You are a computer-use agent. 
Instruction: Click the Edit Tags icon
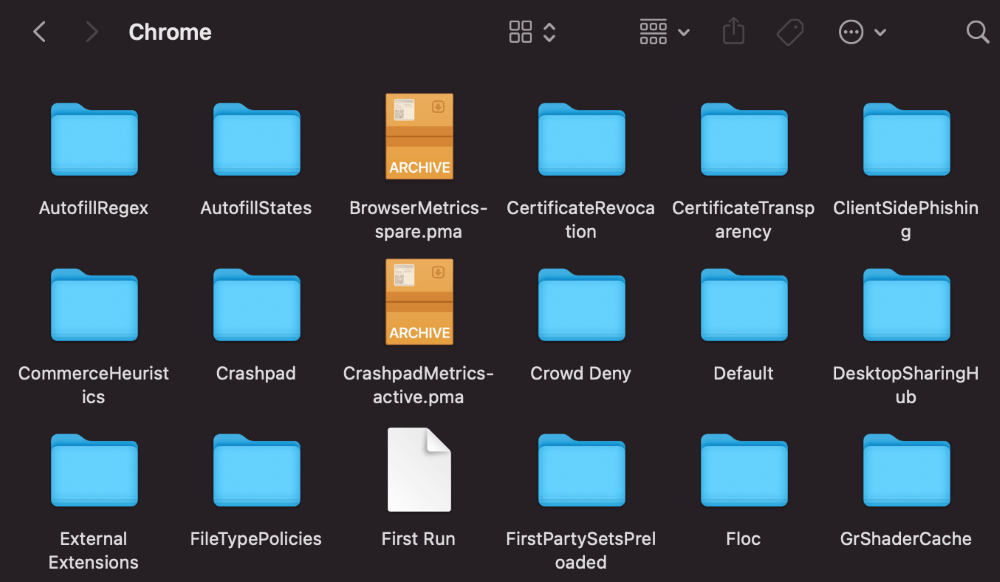790,32
